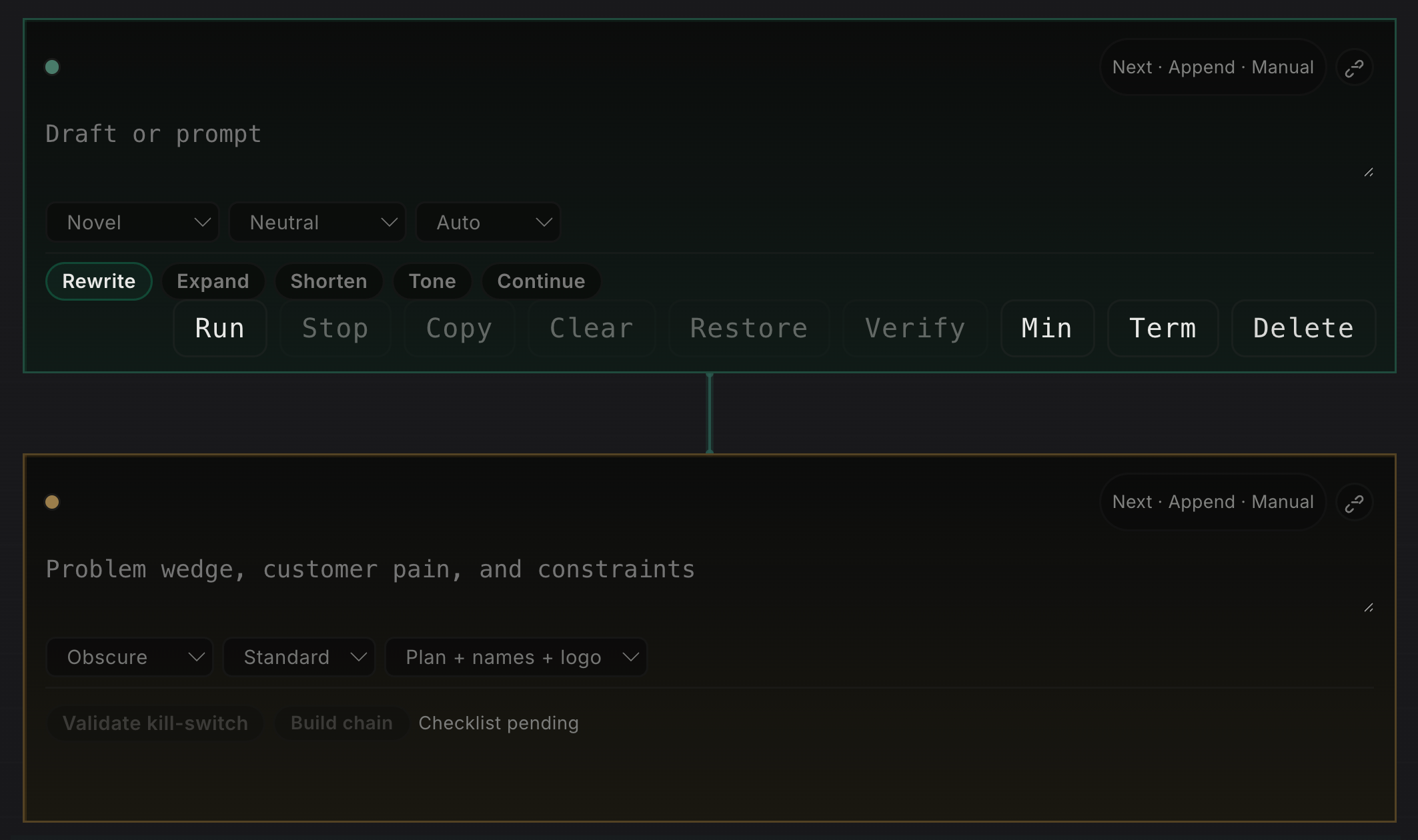The image size is (1418, 840).
Task: Click the Delete button
Action: coord(1303,329)
